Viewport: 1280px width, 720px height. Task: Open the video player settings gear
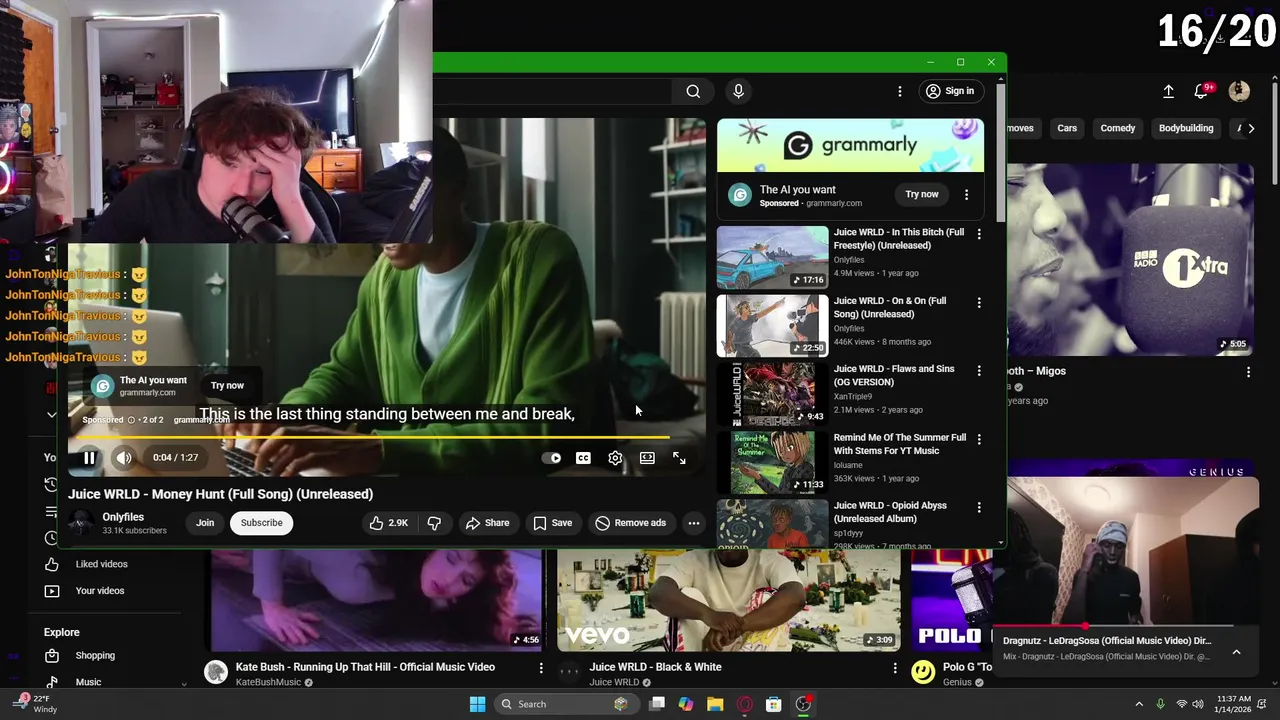point(615,458)
